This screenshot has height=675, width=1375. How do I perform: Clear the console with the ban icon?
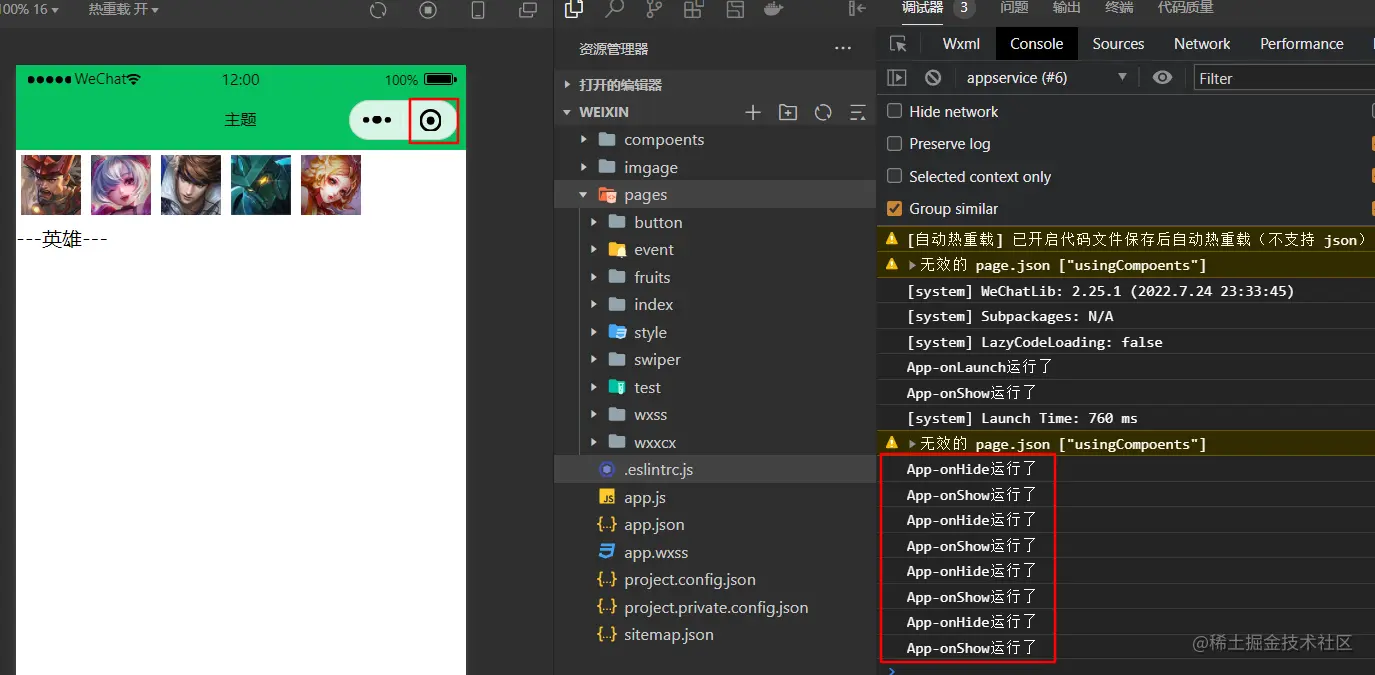point(933,77)
